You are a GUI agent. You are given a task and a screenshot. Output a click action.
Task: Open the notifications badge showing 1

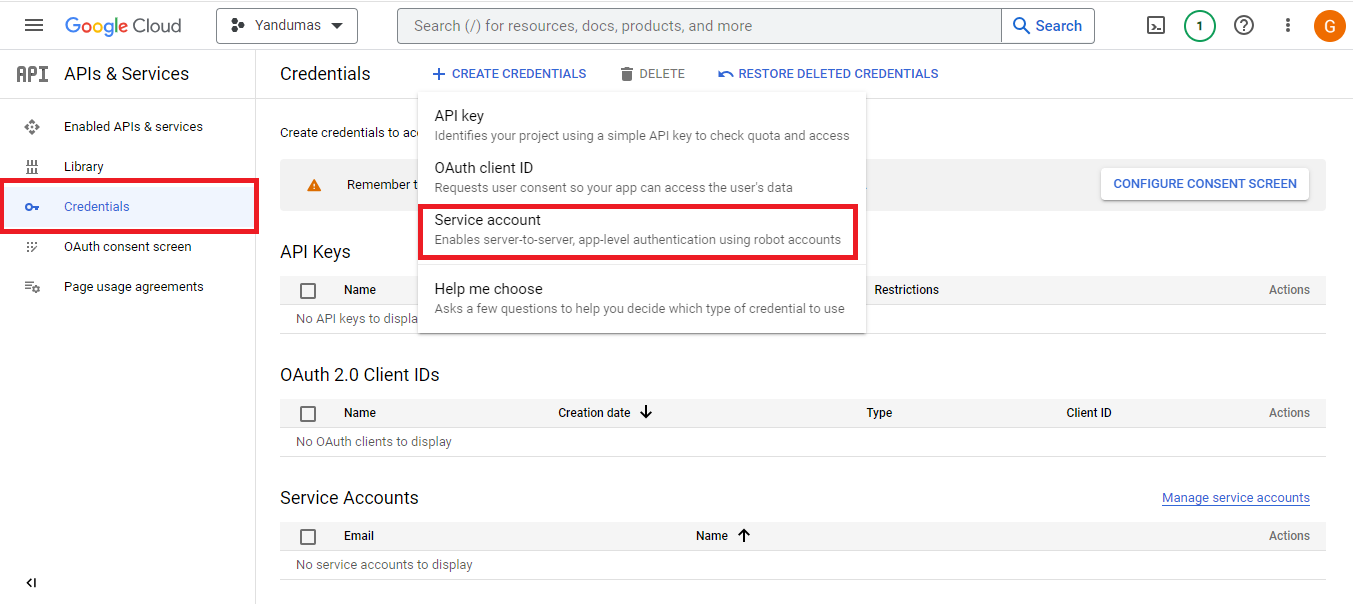pos(1200,26)
